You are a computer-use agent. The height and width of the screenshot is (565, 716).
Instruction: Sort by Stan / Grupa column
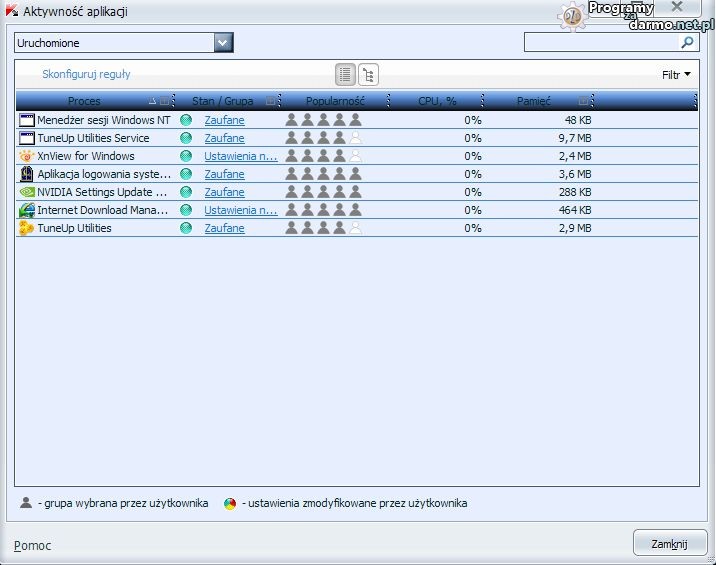tap(222, 101)
